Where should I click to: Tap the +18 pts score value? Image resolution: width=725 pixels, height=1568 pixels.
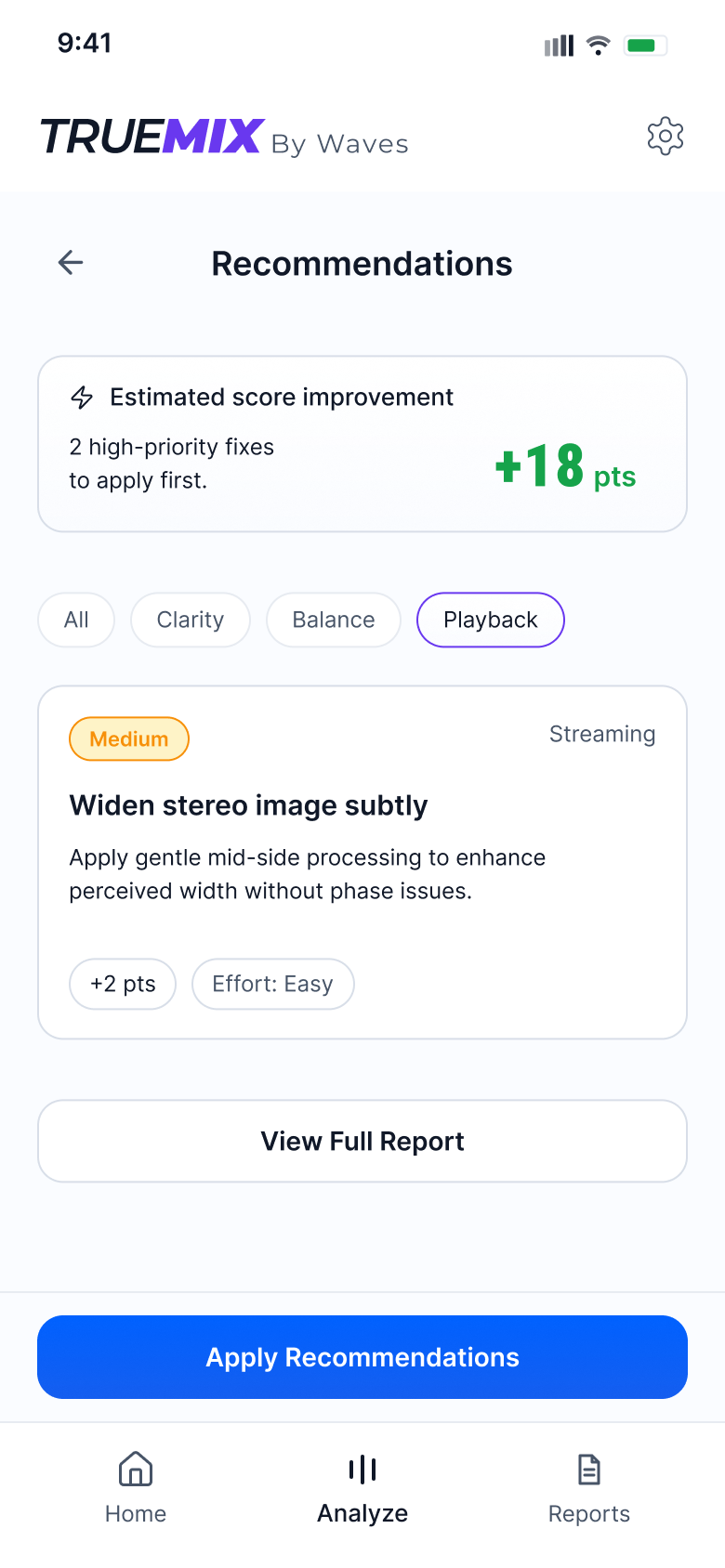coord(565,466)
